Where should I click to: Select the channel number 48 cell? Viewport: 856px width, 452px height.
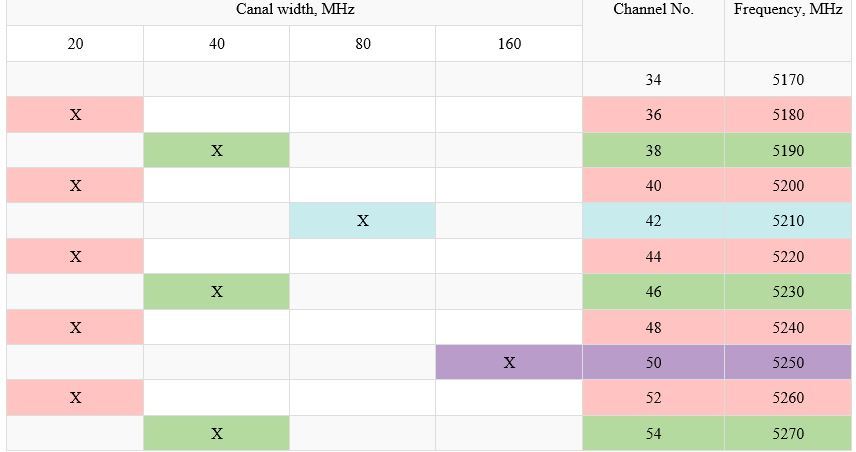coord(653,328)
